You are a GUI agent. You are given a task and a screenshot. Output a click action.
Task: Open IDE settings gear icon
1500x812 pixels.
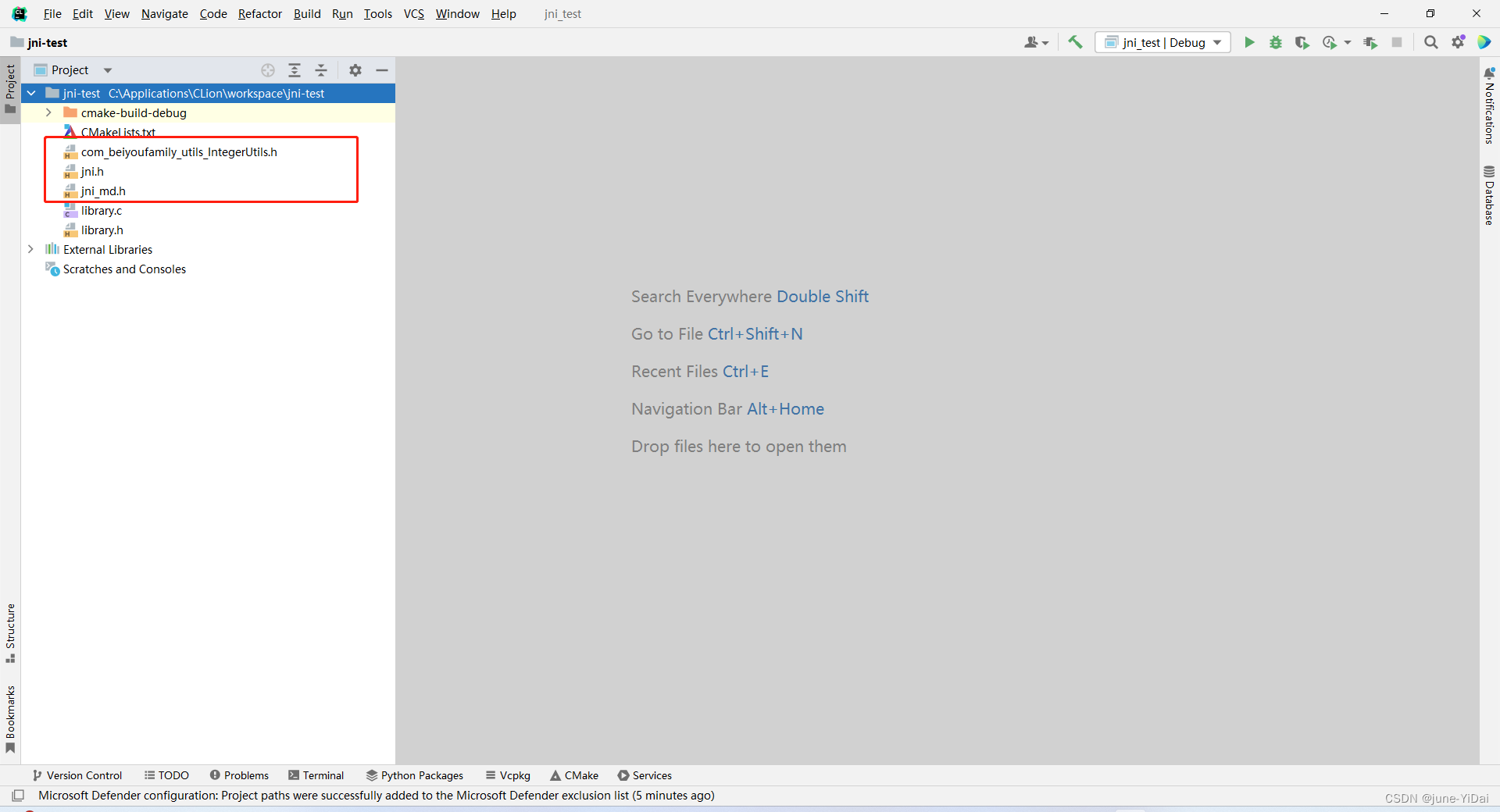tap(1458, 42)
